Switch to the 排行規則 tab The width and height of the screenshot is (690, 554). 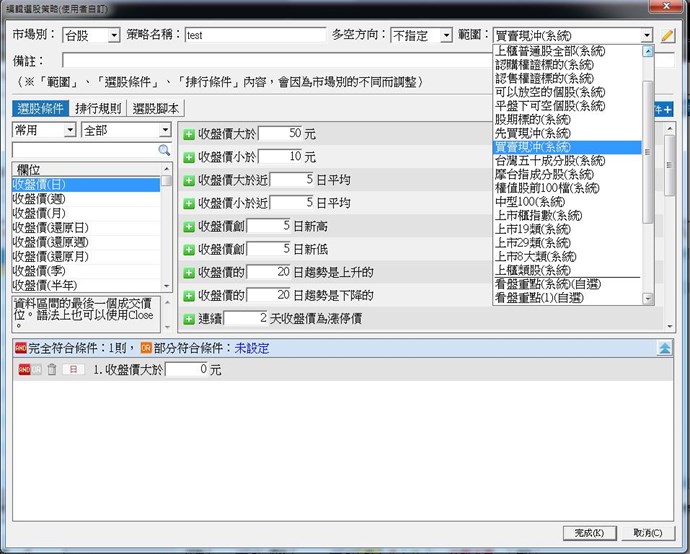pyautogui.click(x=97, y=108)
